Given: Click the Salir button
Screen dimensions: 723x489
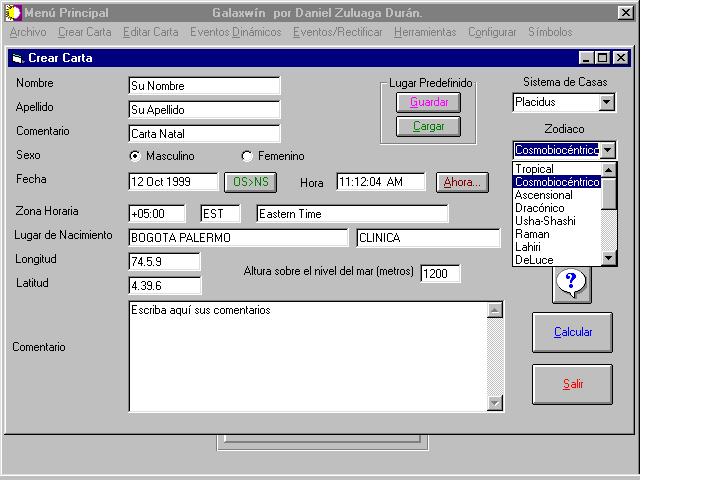Looking at the screenshot, I should [x=572, y=384].
